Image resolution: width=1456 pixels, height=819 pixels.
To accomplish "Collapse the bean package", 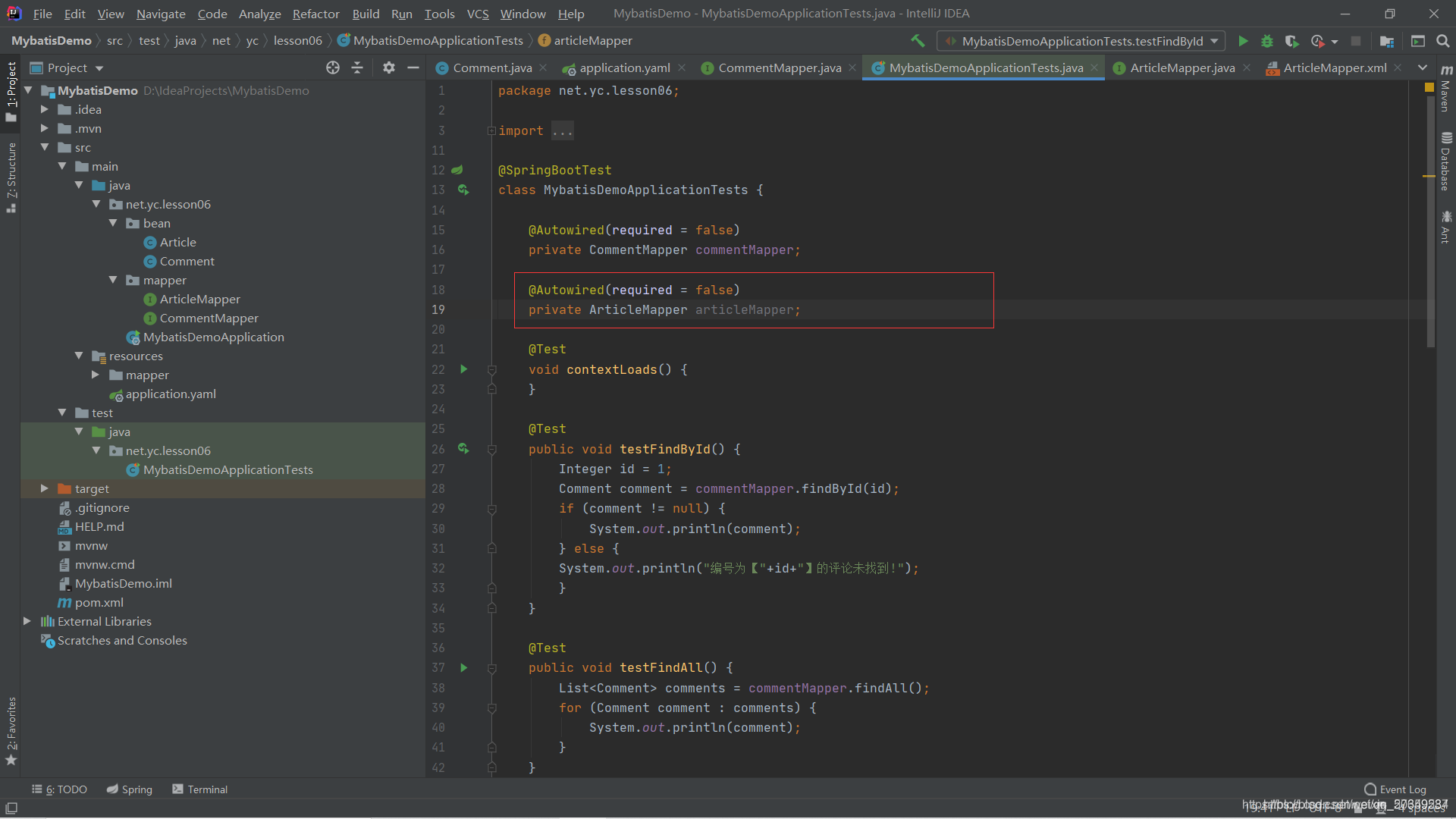I will (113, 223).
